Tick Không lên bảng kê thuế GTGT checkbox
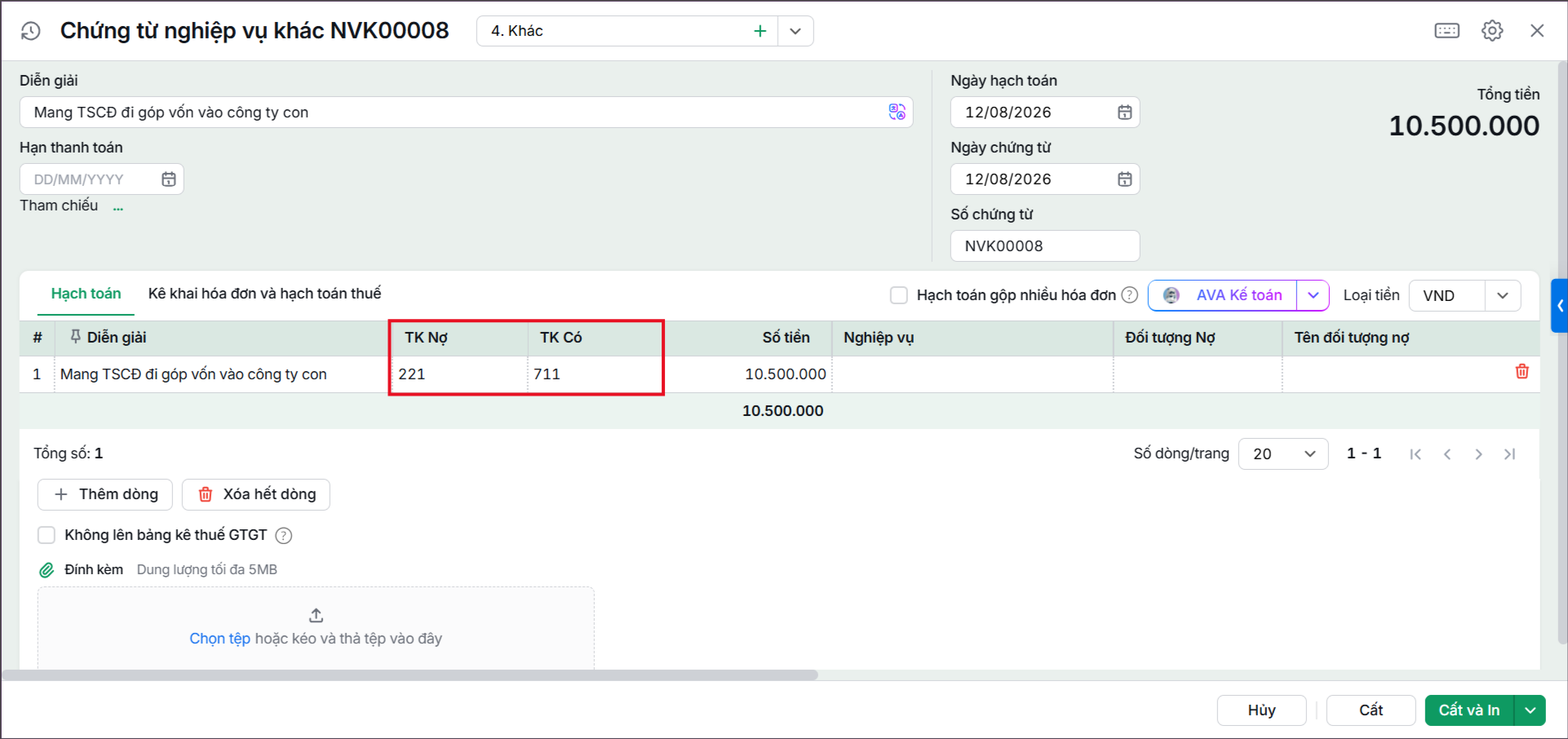Image resolution: width=1568 pixels, height=739 pixels. coord(47,535)
